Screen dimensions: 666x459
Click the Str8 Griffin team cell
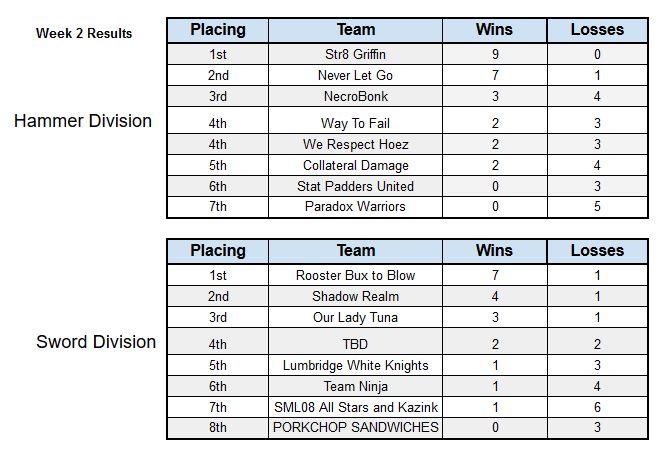356,54
